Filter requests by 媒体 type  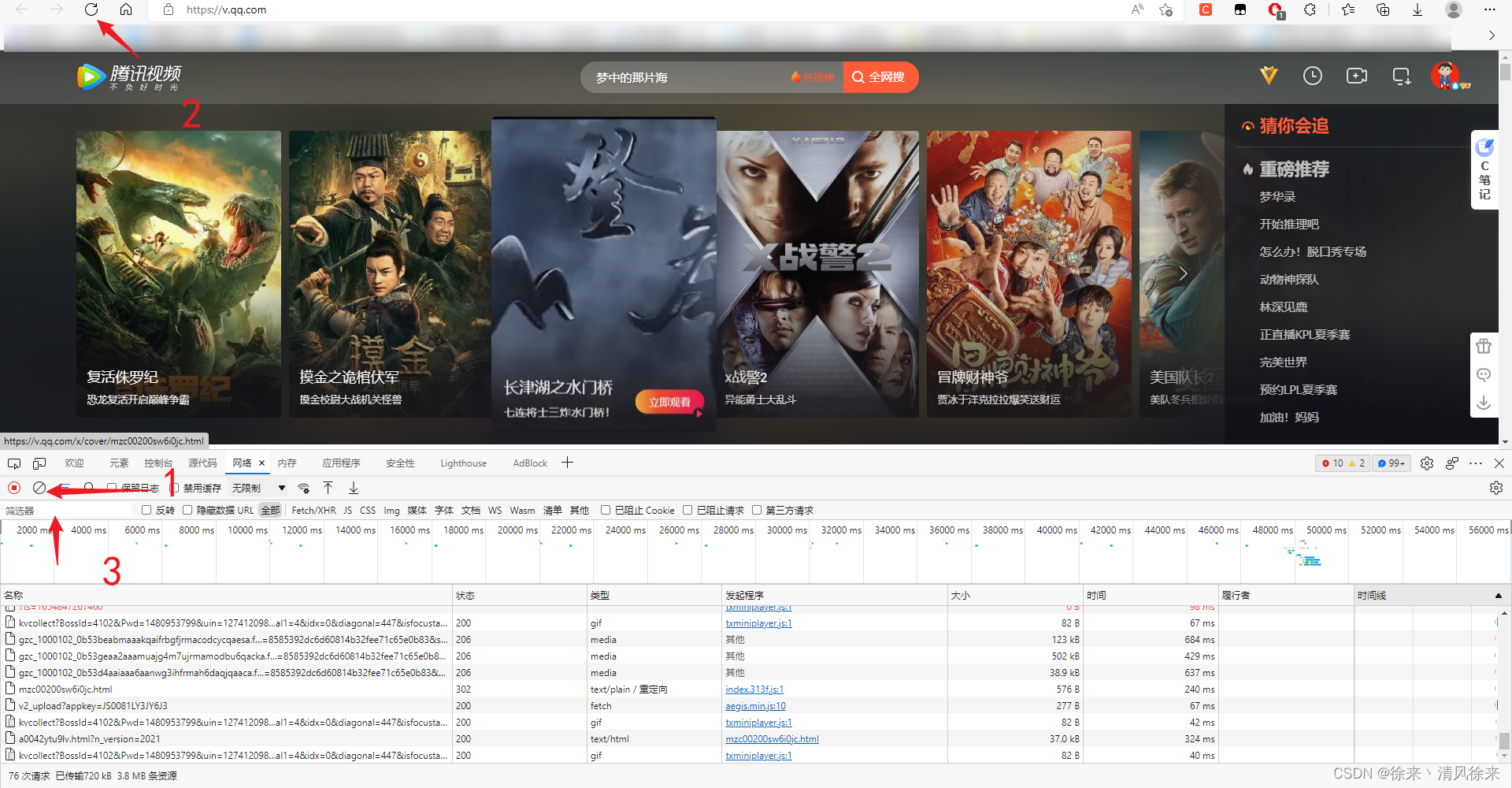(x=417, y=510)
